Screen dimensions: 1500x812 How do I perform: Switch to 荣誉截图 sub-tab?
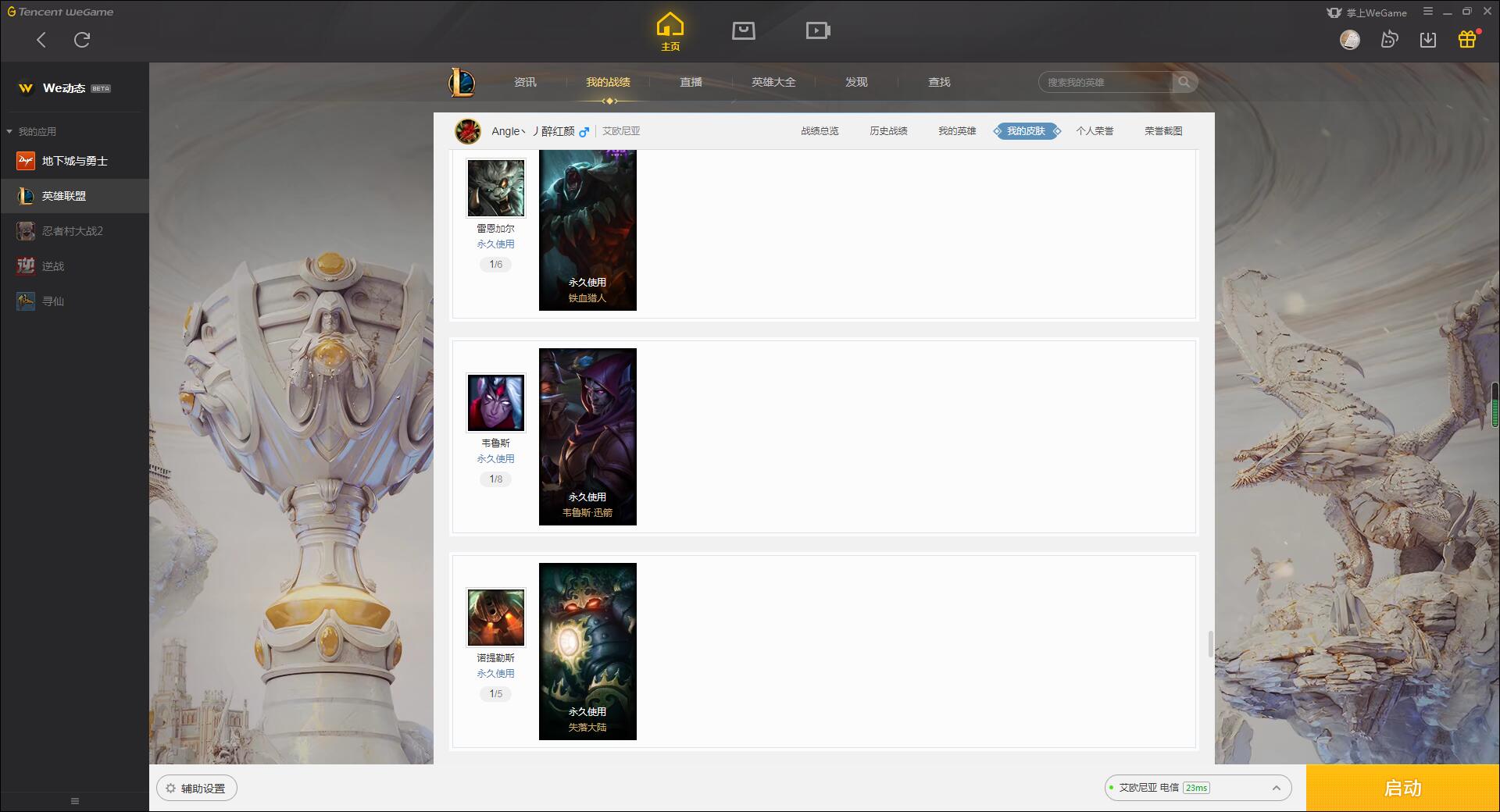(1163, 131)
